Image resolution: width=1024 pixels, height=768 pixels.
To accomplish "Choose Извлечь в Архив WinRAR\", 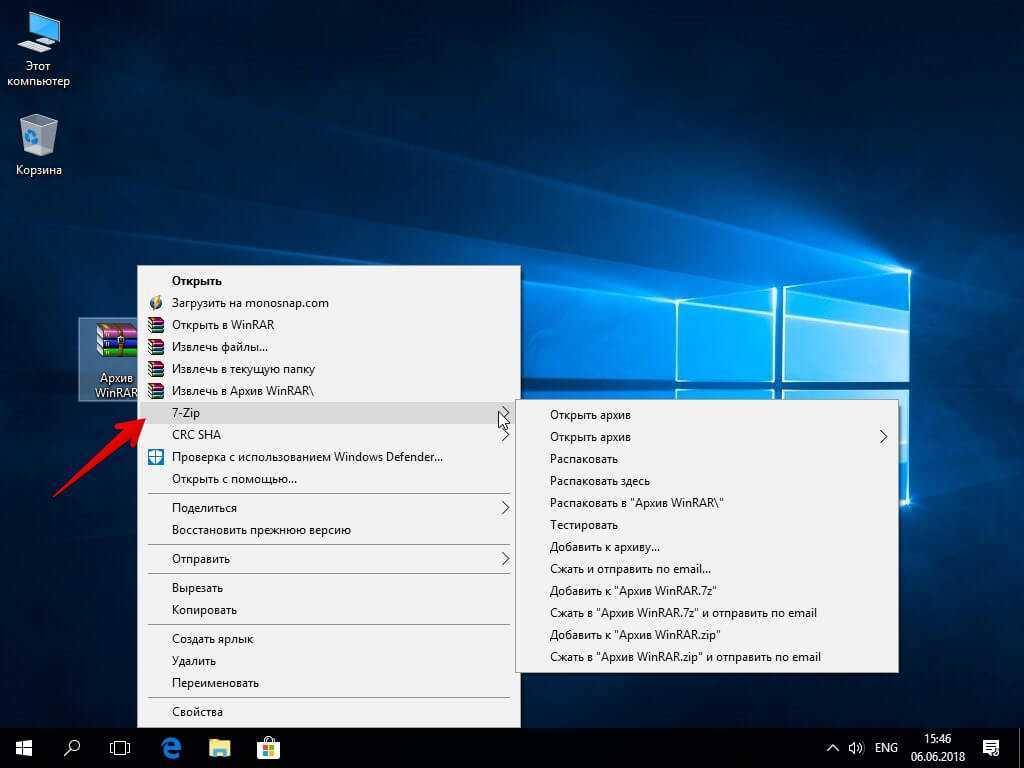I will 328,391.
